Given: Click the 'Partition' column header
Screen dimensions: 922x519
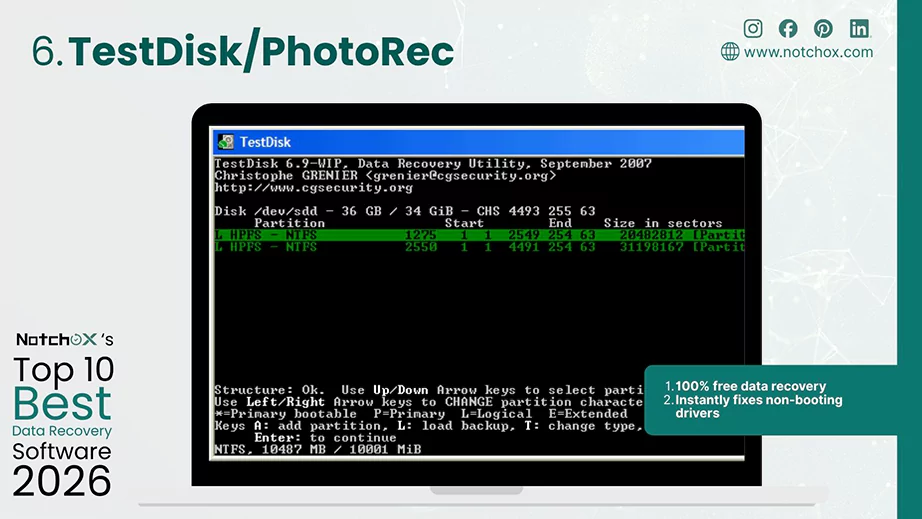Looking at the screenshot, I should pyautogui.click(x=289, y=223).
